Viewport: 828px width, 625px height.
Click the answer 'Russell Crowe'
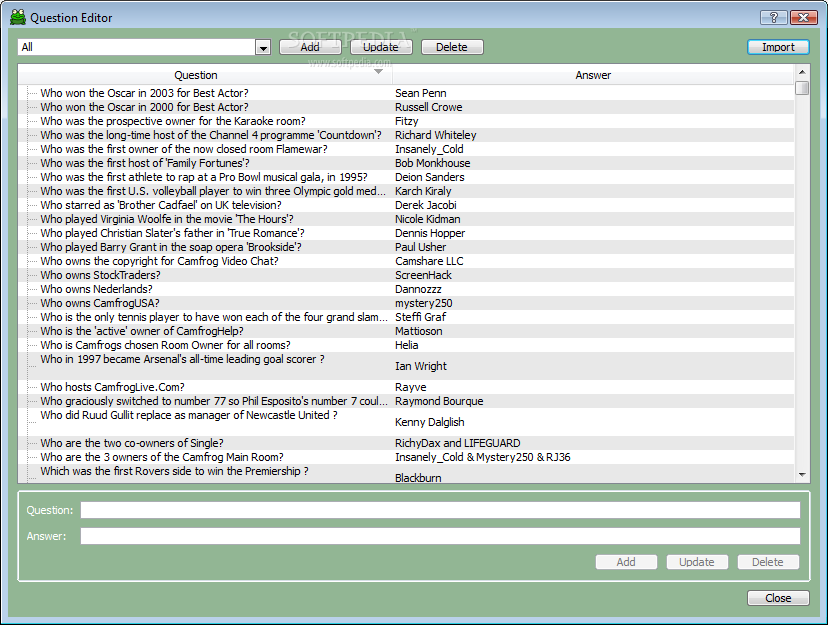[429, 107]
